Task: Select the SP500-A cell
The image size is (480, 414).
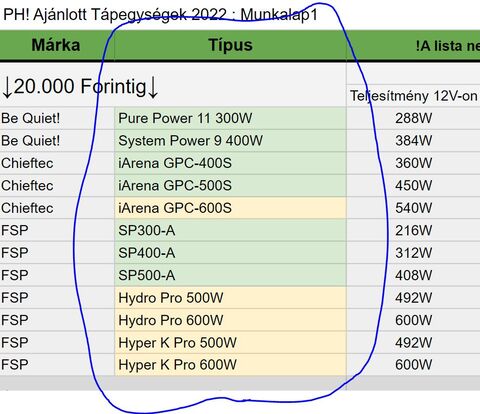Action: point(230,275)
